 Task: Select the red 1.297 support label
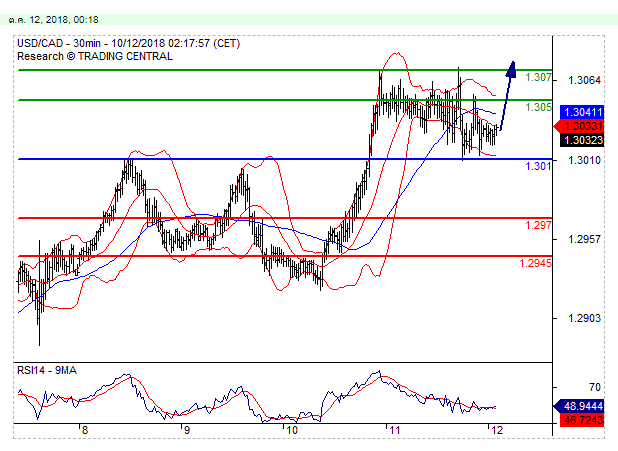click(538, 226)
